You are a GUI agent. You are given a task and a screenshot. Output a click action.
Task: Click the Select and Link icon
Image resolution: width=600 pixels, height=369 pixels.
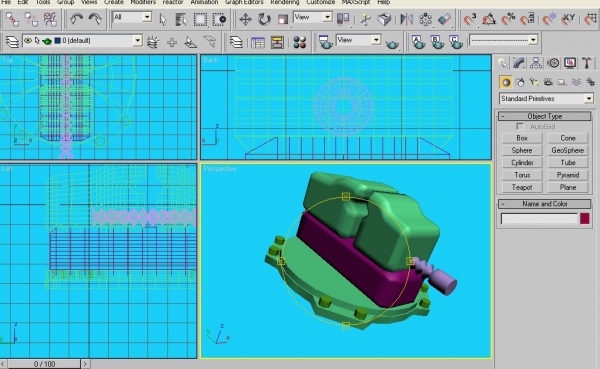click(12, 19)
